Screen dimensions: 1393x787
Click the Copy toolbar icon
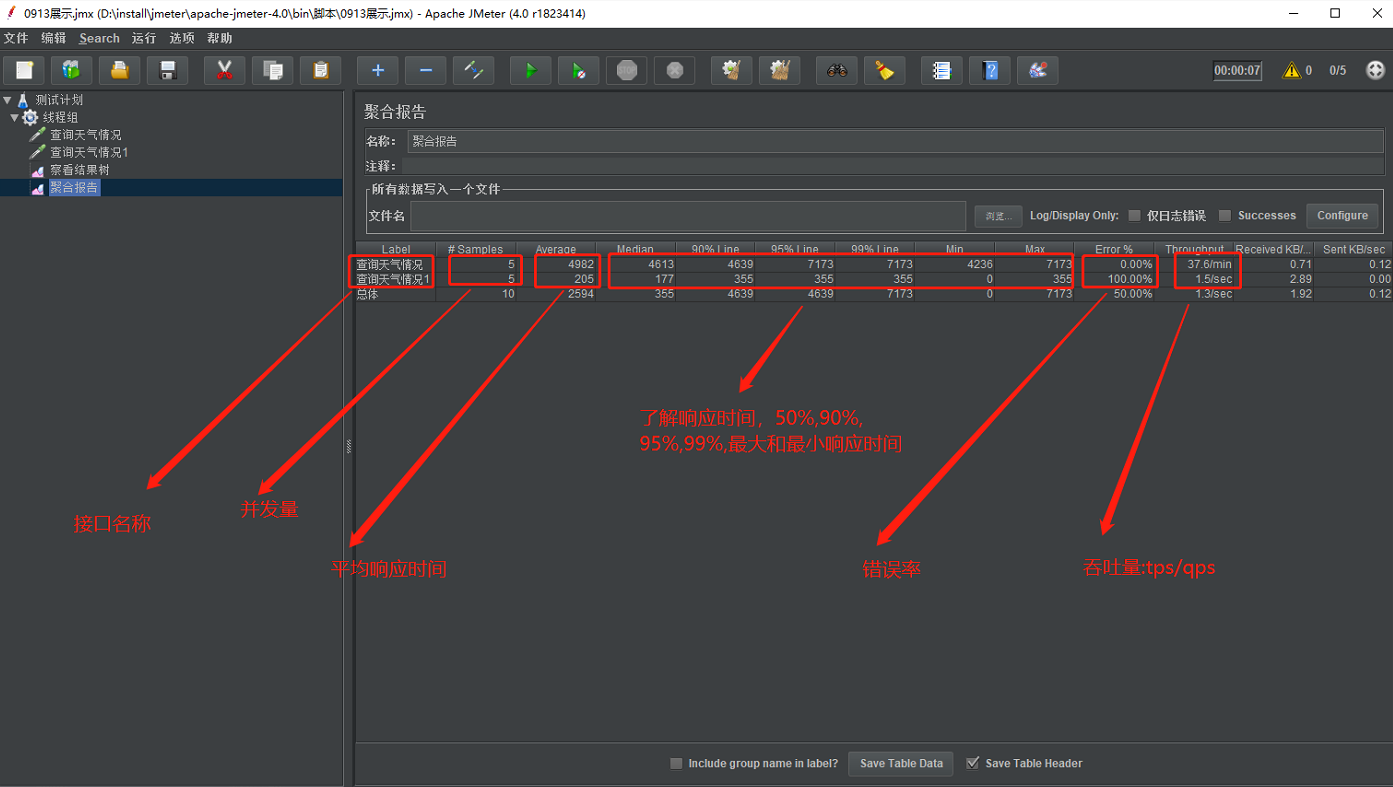[272, 70]
